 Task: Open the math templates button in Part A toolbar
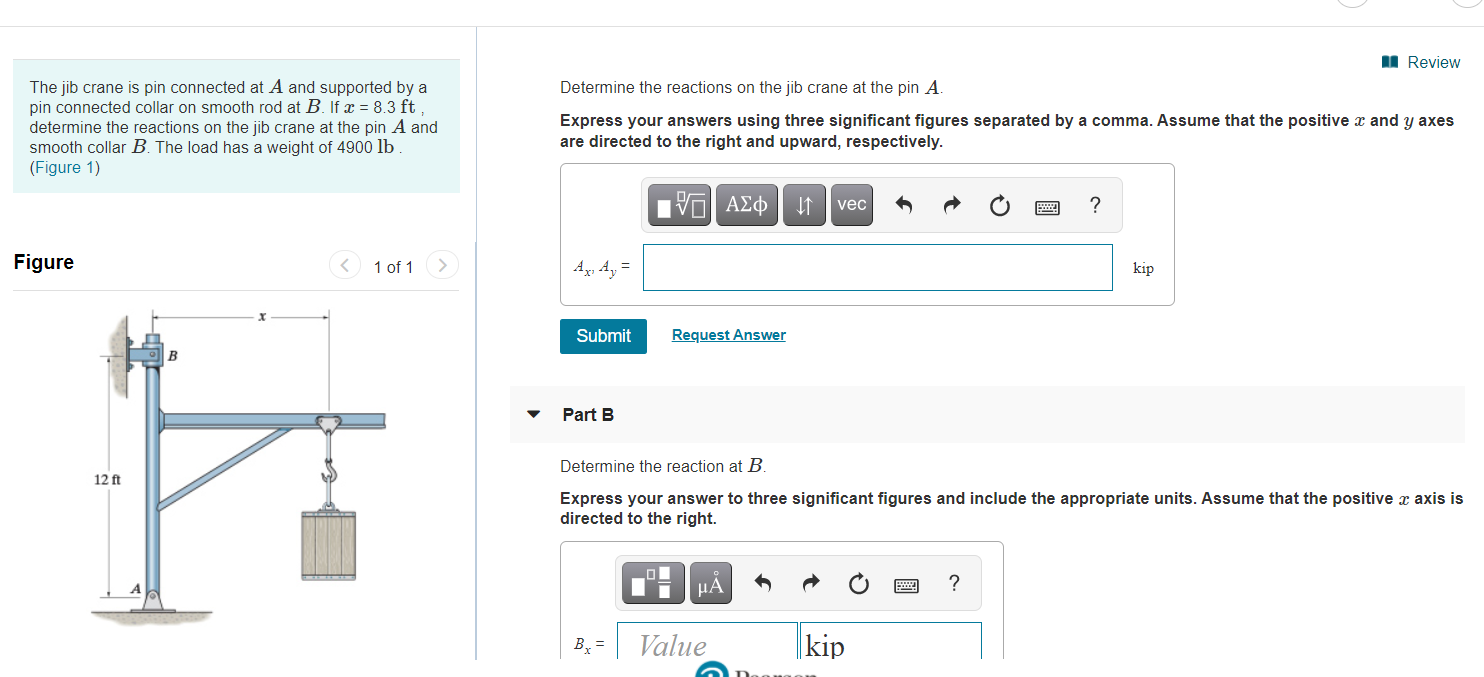point(680,205)
